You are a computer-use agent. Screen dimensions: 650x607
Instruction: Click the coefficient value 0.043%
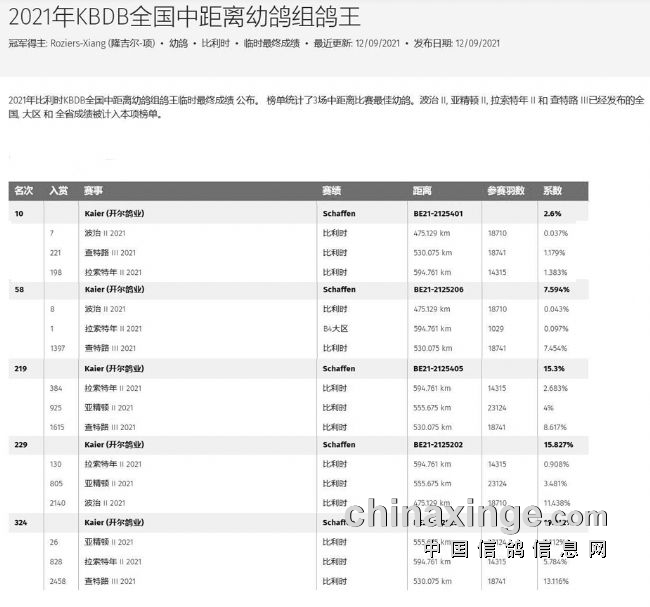556,309
